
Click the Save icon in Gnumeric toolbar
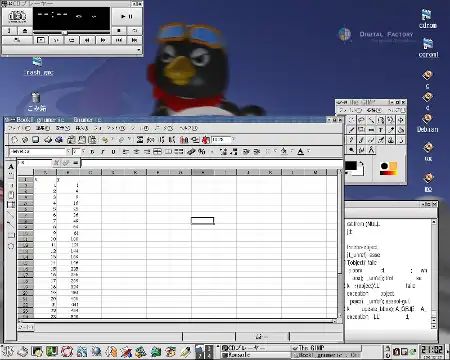[x=36, y=140]
